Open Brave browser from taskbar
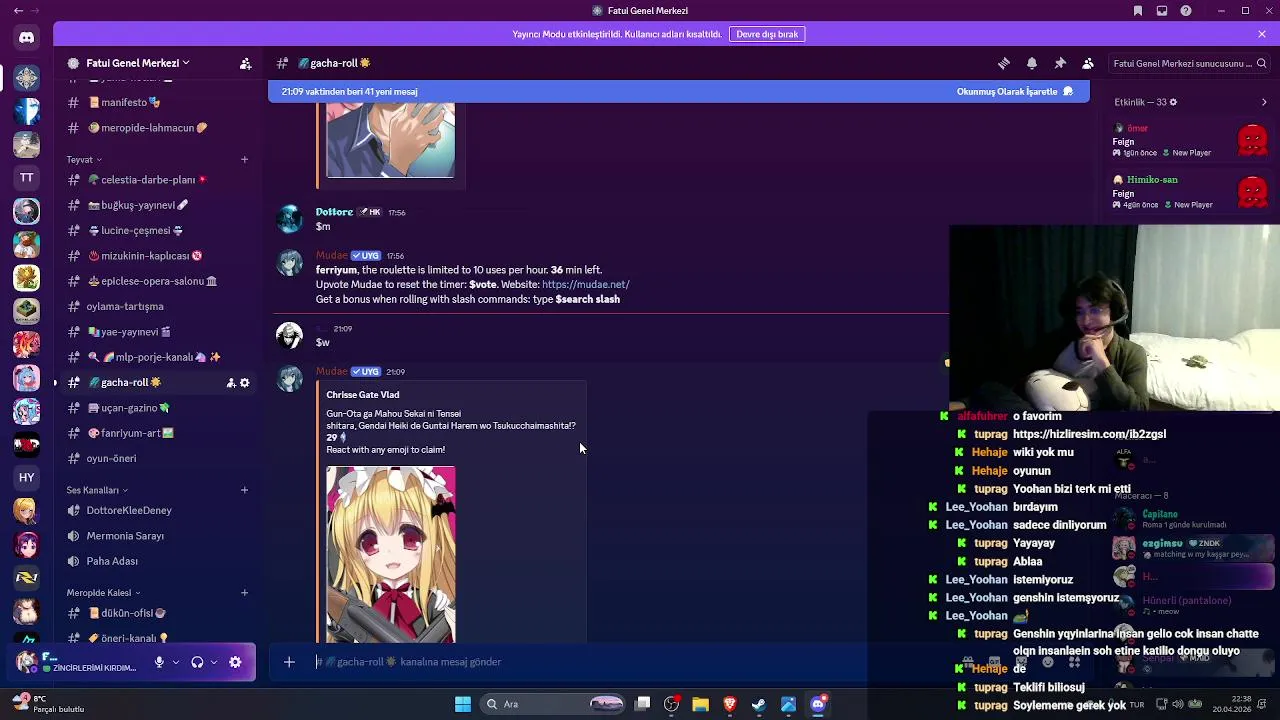 (x=730, y=704)
